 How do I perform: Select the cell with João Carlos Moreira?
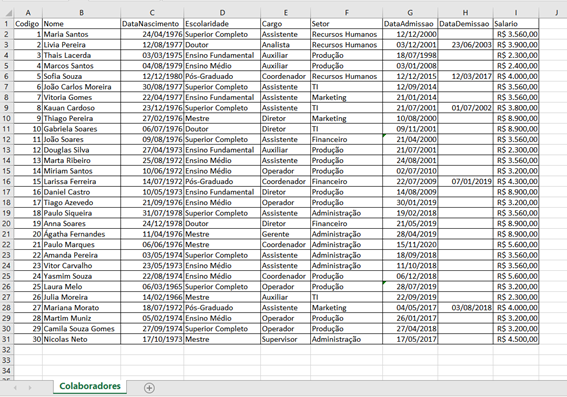coord(81,87)
